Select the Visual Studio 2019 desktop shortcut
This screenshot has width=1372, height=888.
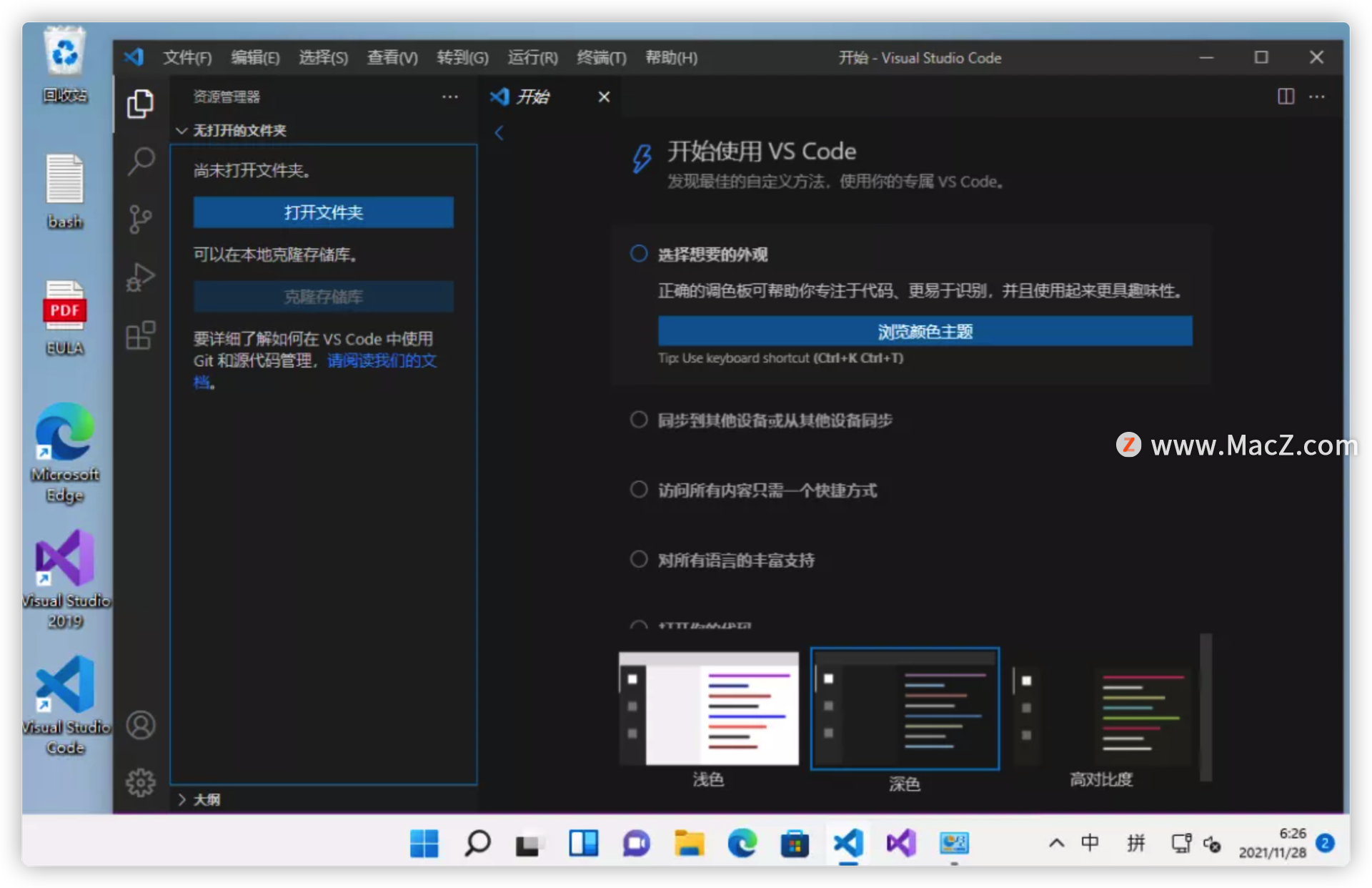pos(65,579)
